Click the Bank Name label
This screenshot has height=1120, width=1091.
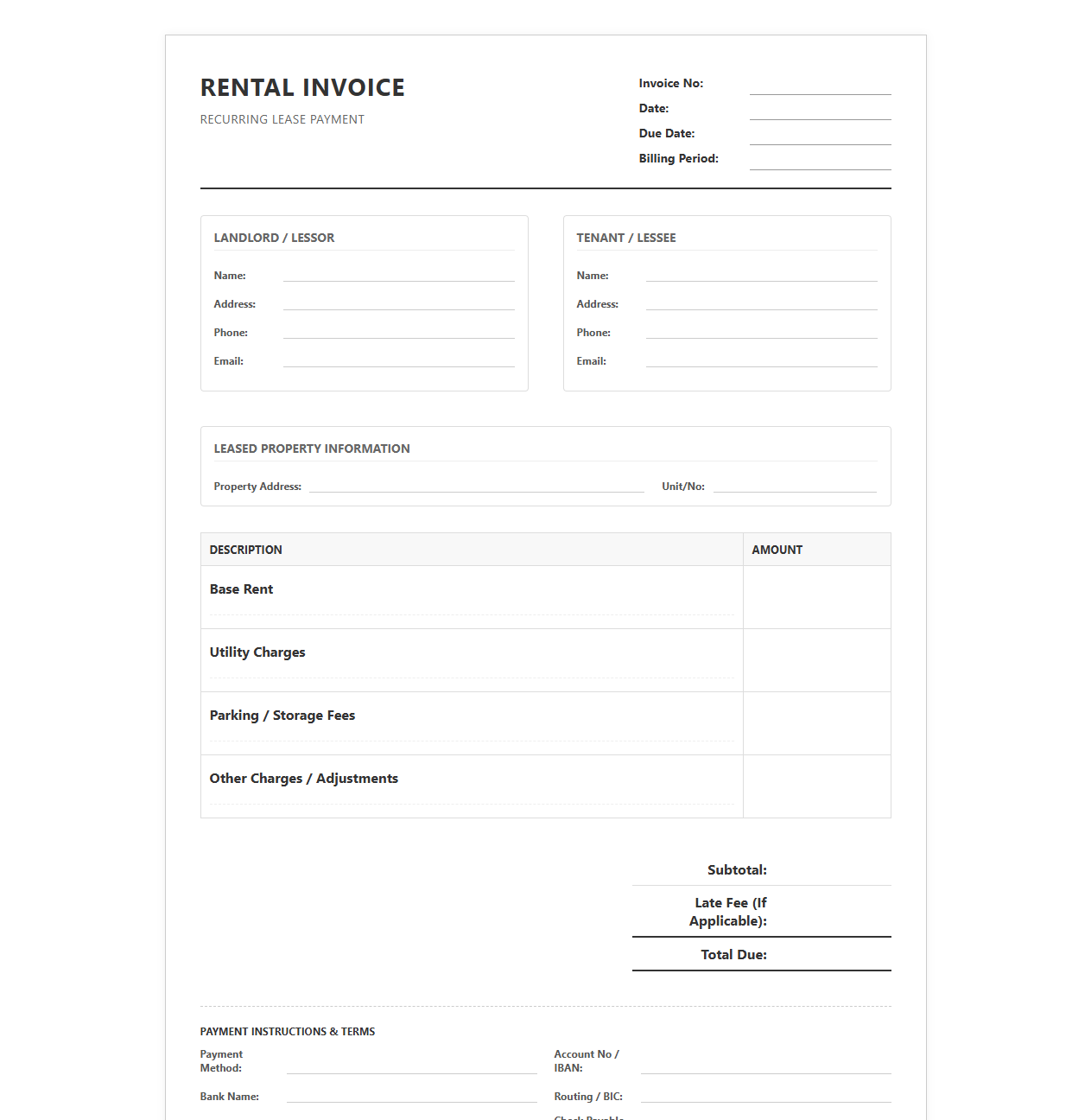230,1097
